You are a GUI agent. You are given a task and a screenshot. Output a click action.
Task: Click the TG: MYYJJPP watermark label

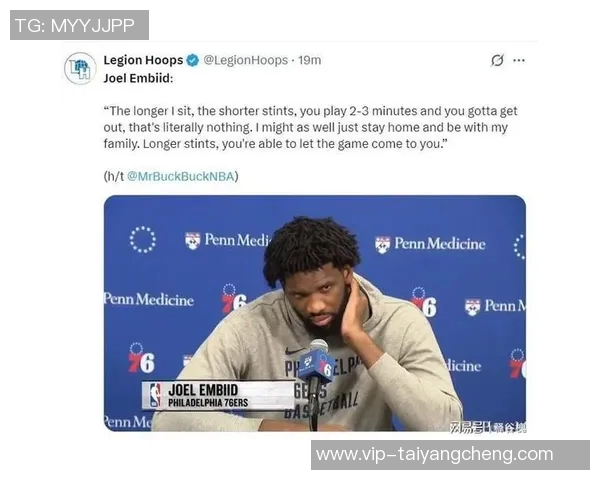[x=79, y=25]
